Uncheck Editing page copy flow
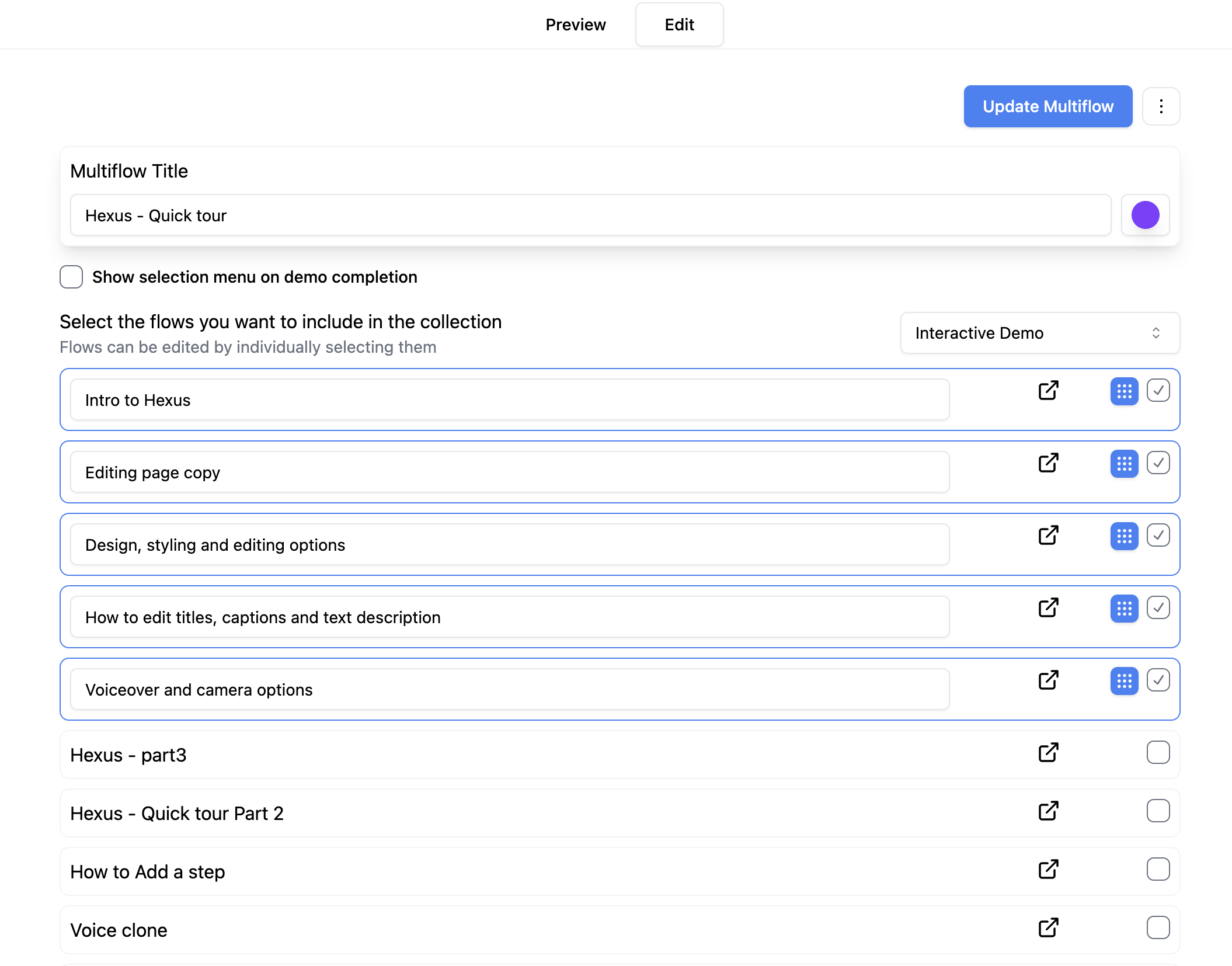This screenshot has height=966, width=1232. click(x=1158, y=463)
